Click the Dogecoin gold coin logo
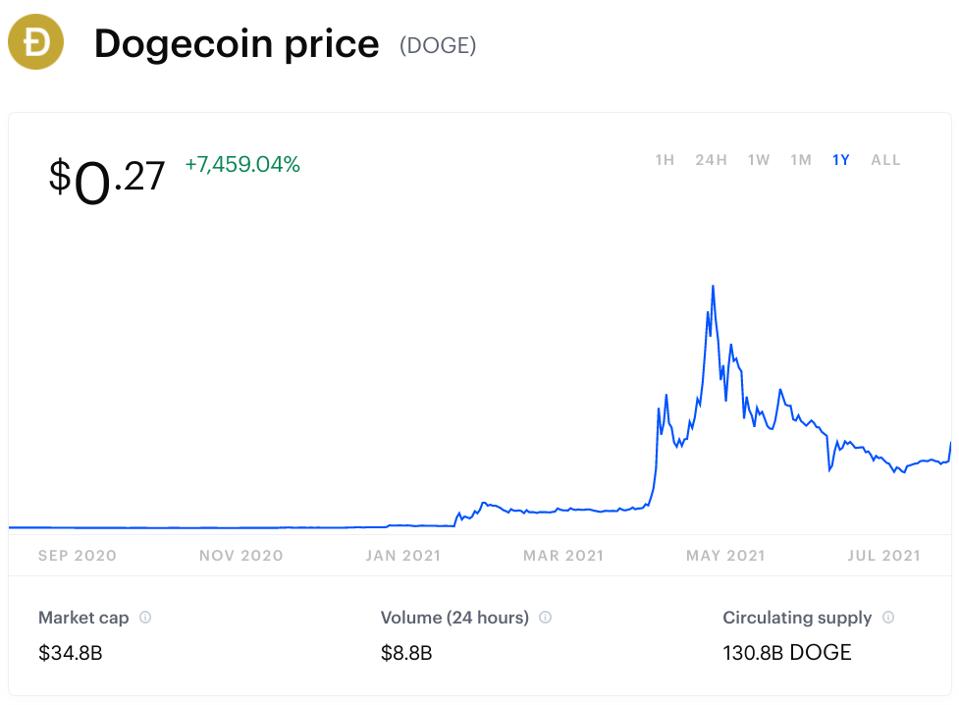Viewport: 959px width, 705px height. [x=35, y=42]
